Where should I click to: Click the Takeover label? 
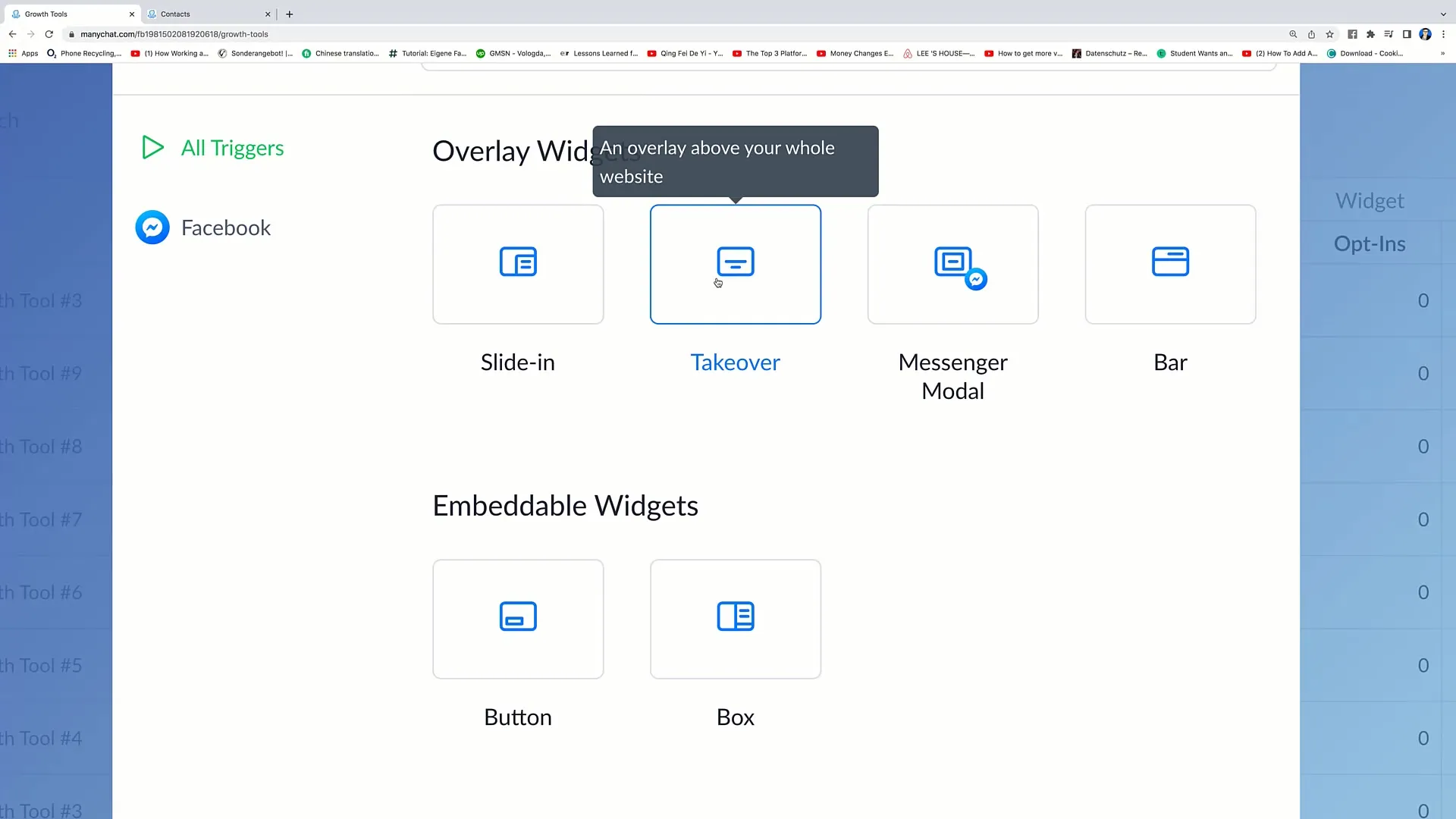(735, 362)
